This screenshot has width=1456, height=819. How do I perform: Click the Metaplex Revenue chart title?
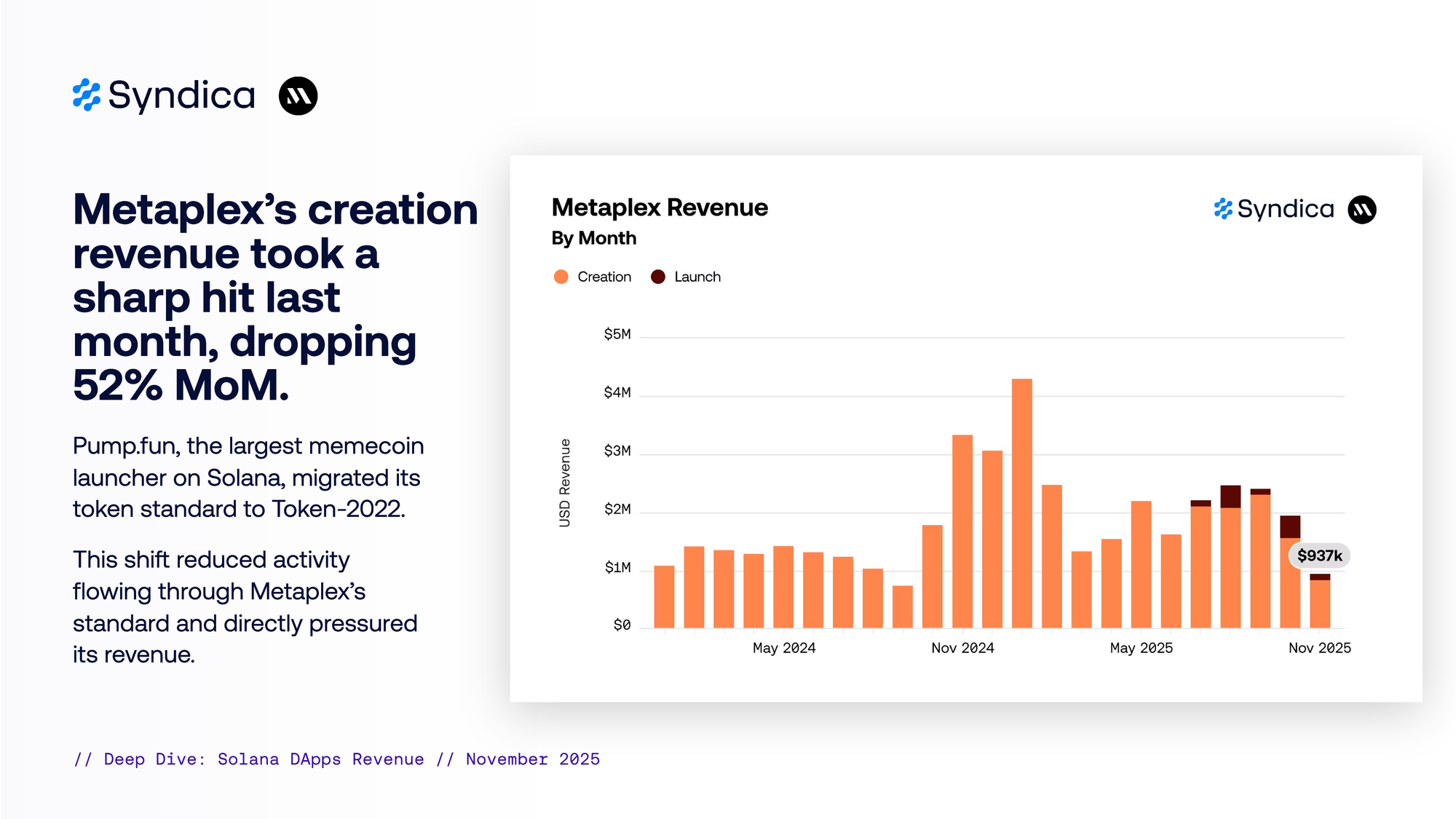coord(659,207)
